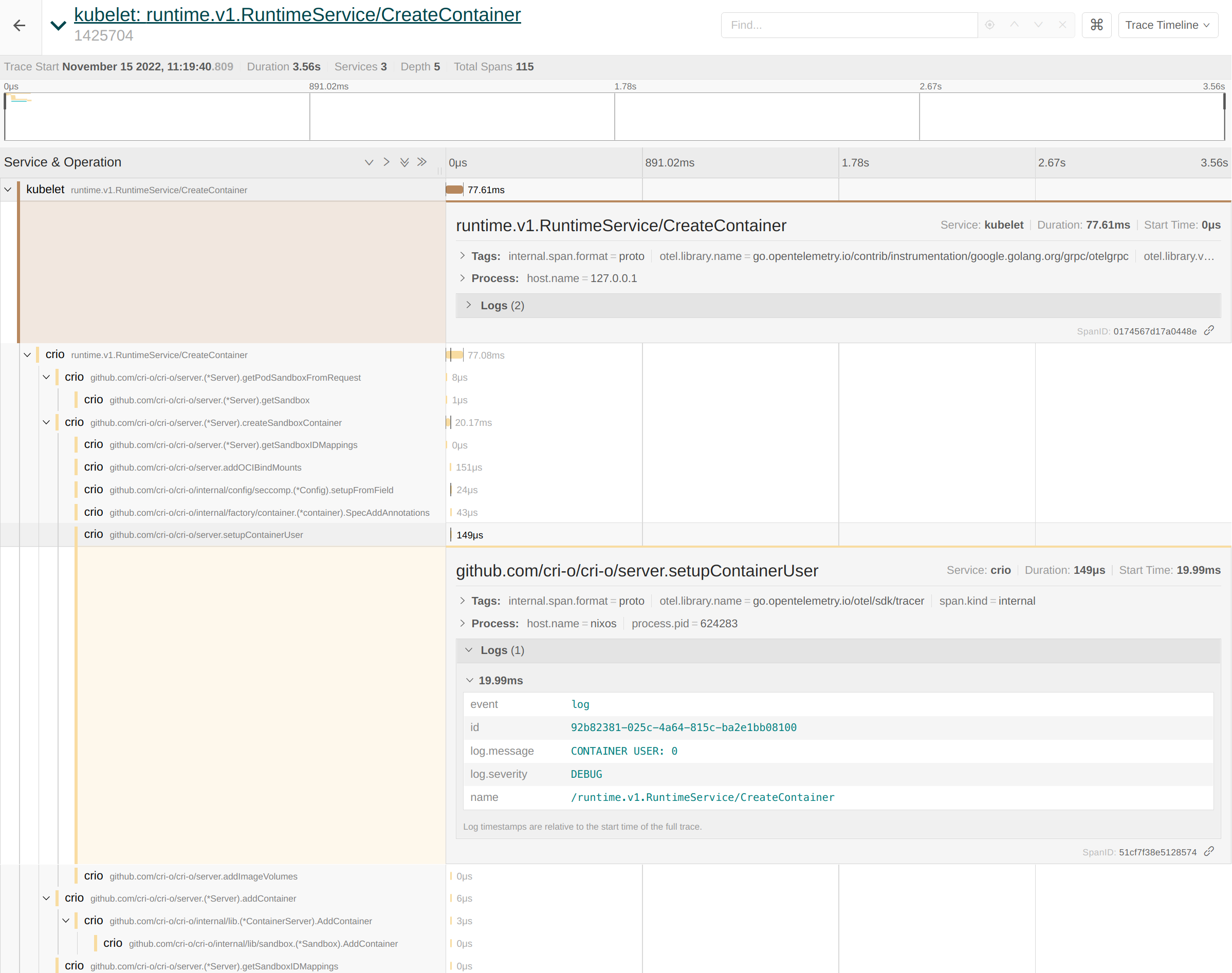Expand all spans double-down chevron
The height and width of the screenshot is (973, 1232).
404,162
